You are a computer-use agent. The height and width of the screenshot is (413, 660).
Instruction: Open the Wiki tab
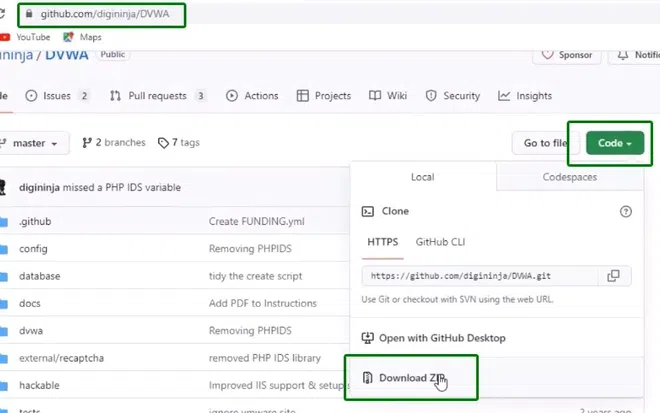pyautogui.click(x=388, y=96)
